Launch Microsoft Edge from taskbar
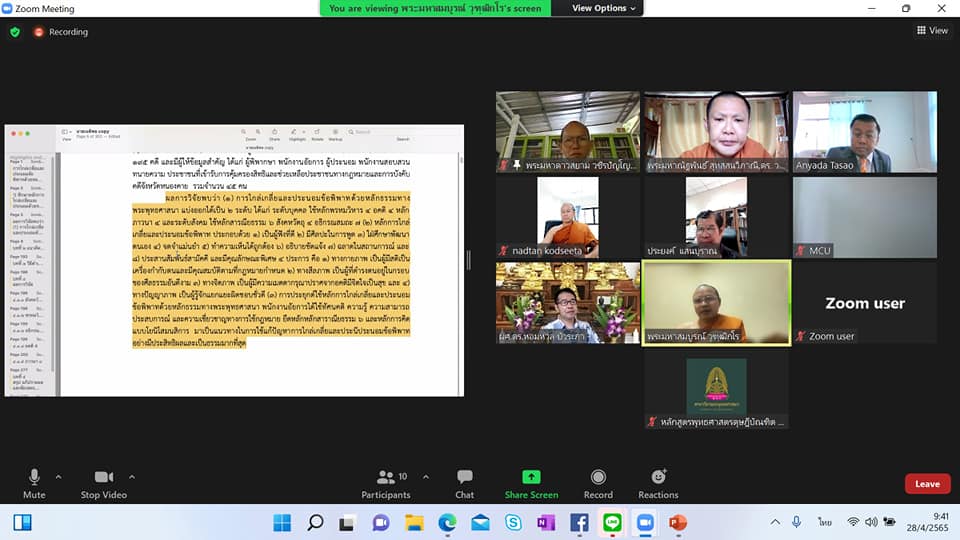This screenshot has width=960, height=540. point(447,523)
